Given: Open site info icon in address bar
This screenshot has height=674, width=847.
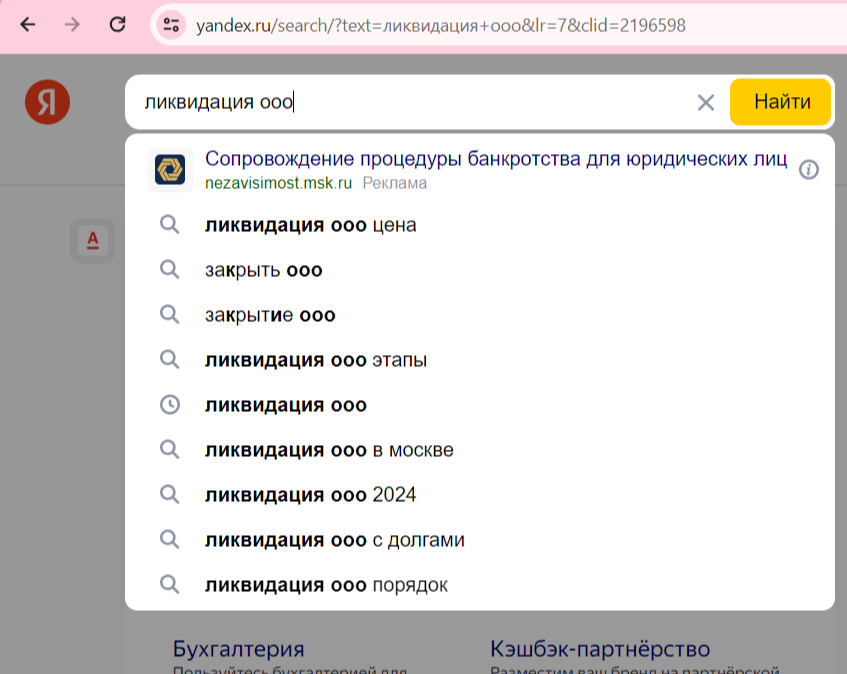Looking at the screenshot, I should pos(171,25).
